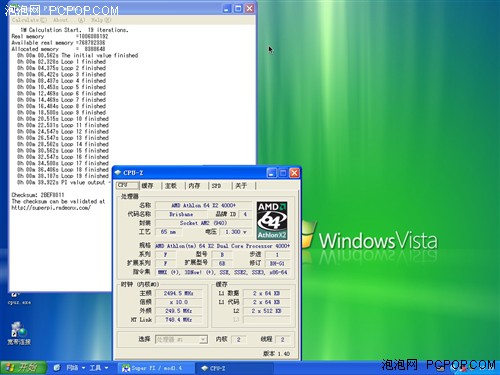
Task: Click the 65 nm technology value
Action: (168, 232)
